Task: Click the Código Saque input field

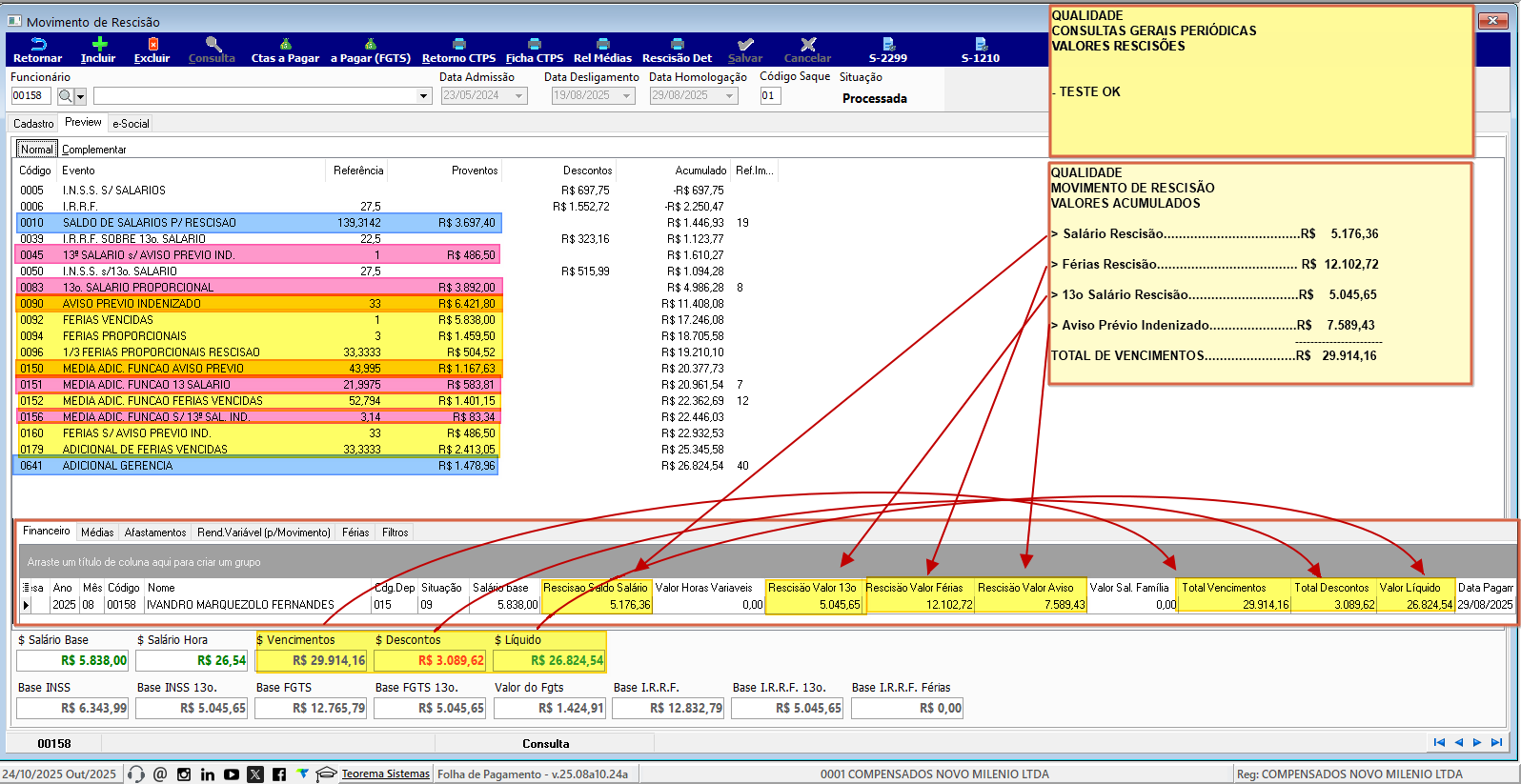Action: point(770,96)
